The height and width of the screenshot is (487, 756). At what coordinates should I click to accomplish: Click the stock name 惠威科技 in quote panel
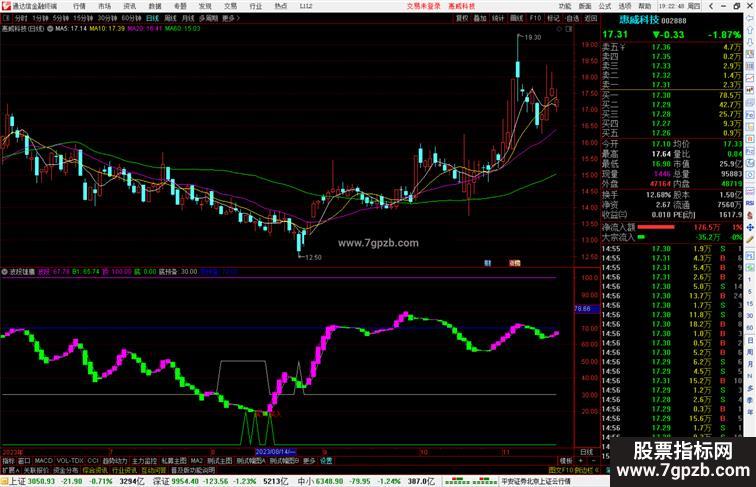click(639, 20)
